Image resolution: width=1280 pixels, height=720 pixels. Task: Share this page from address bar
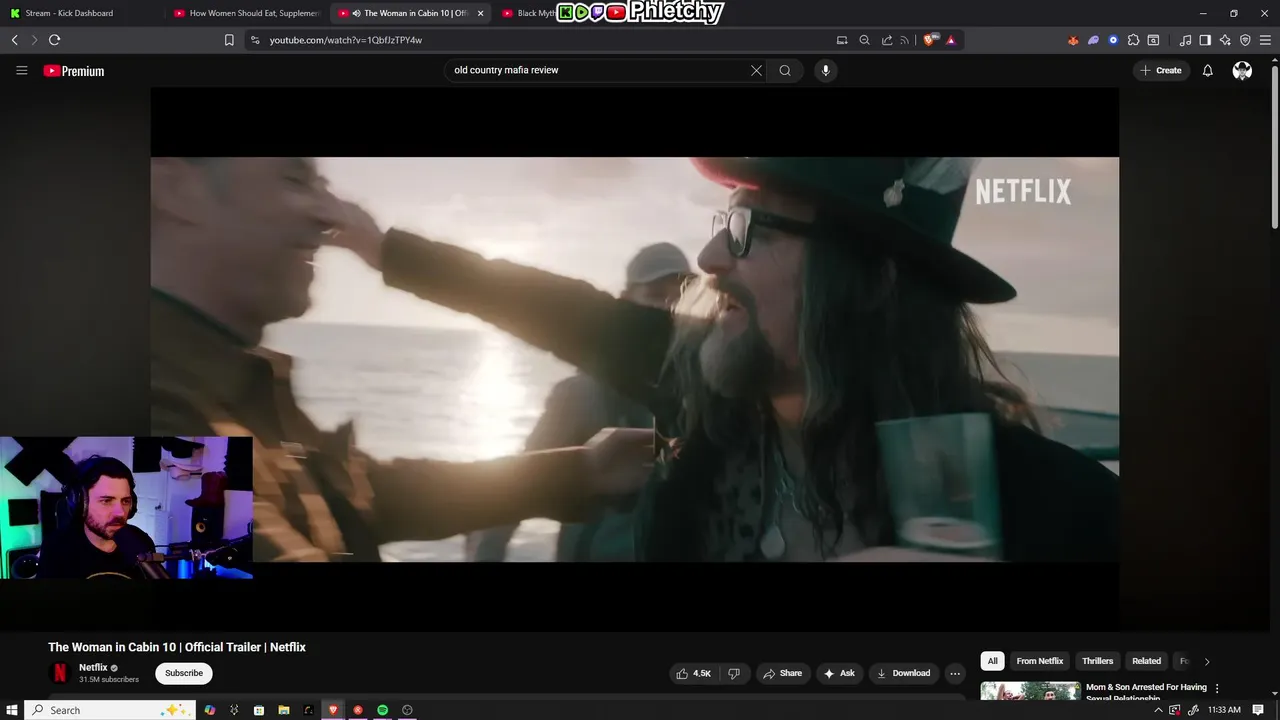(x=887, y=40)
